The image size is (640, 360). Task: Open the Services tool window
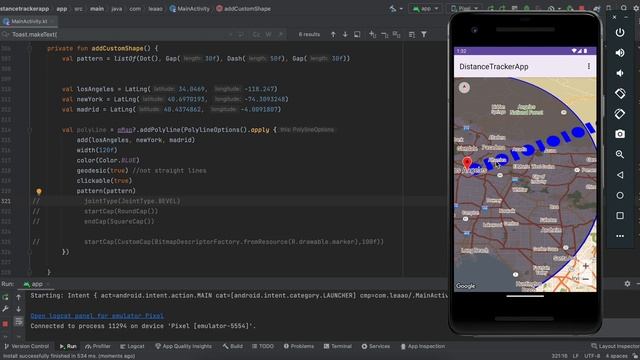(x=376, y=346)
